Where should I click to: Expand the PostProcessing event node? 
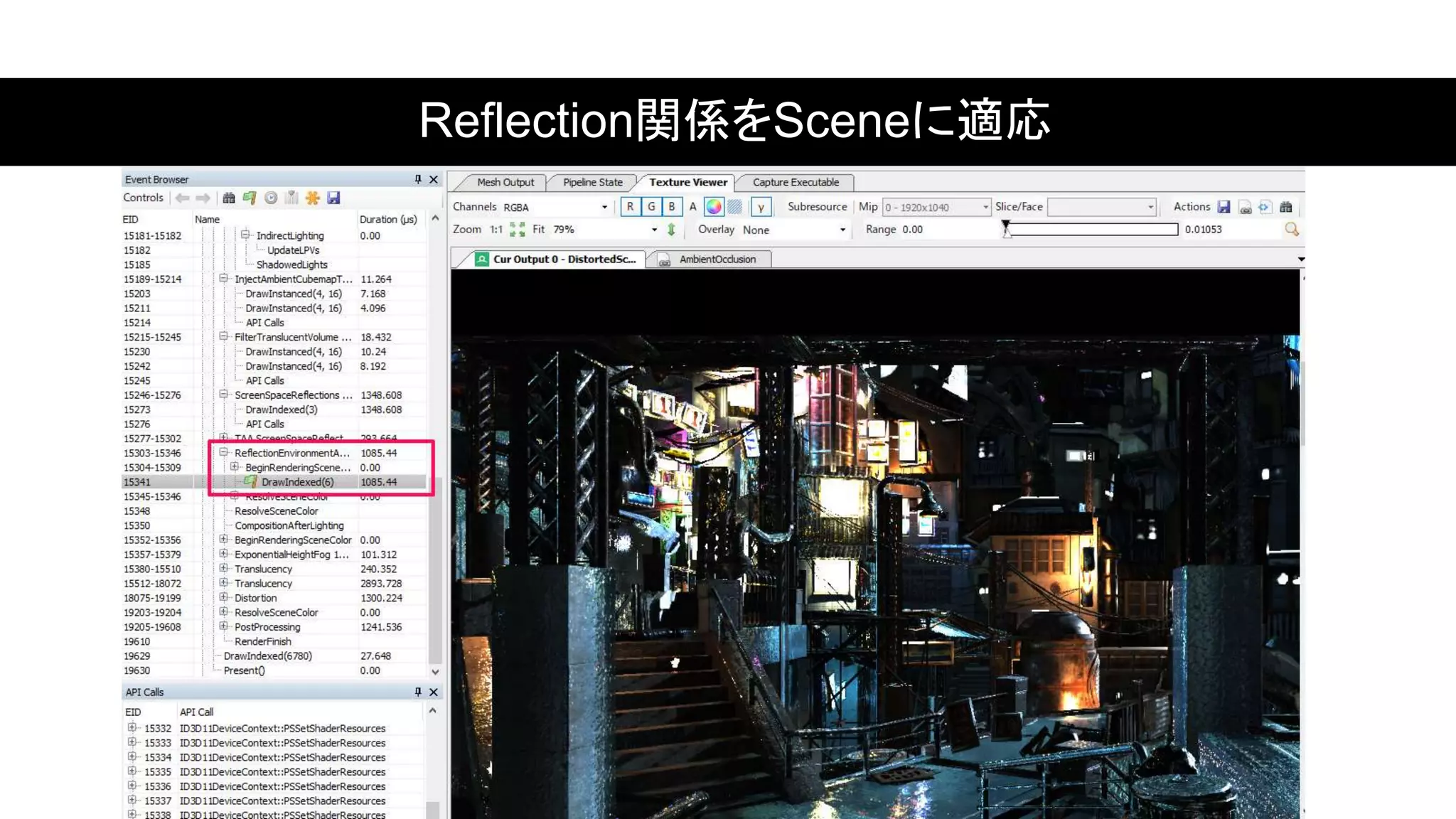[223, 626]
